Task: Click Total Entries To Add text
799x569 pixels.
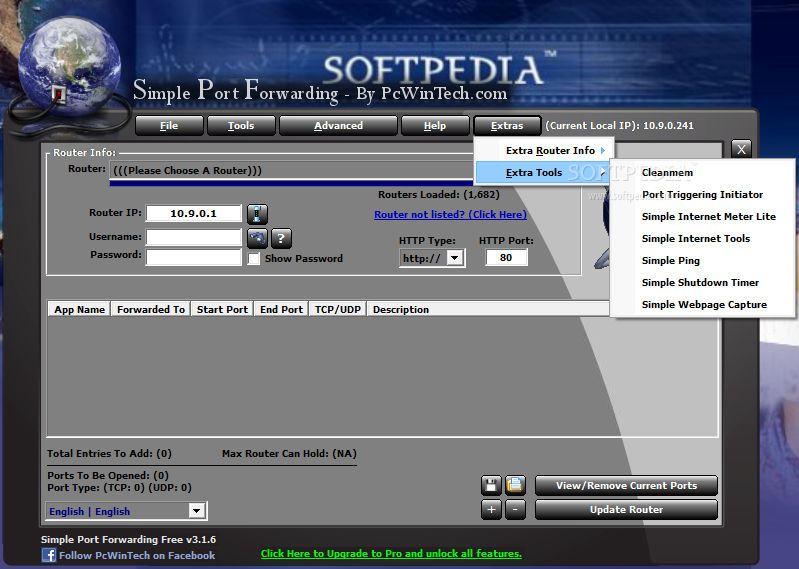Action: click(x=109, y=453)
